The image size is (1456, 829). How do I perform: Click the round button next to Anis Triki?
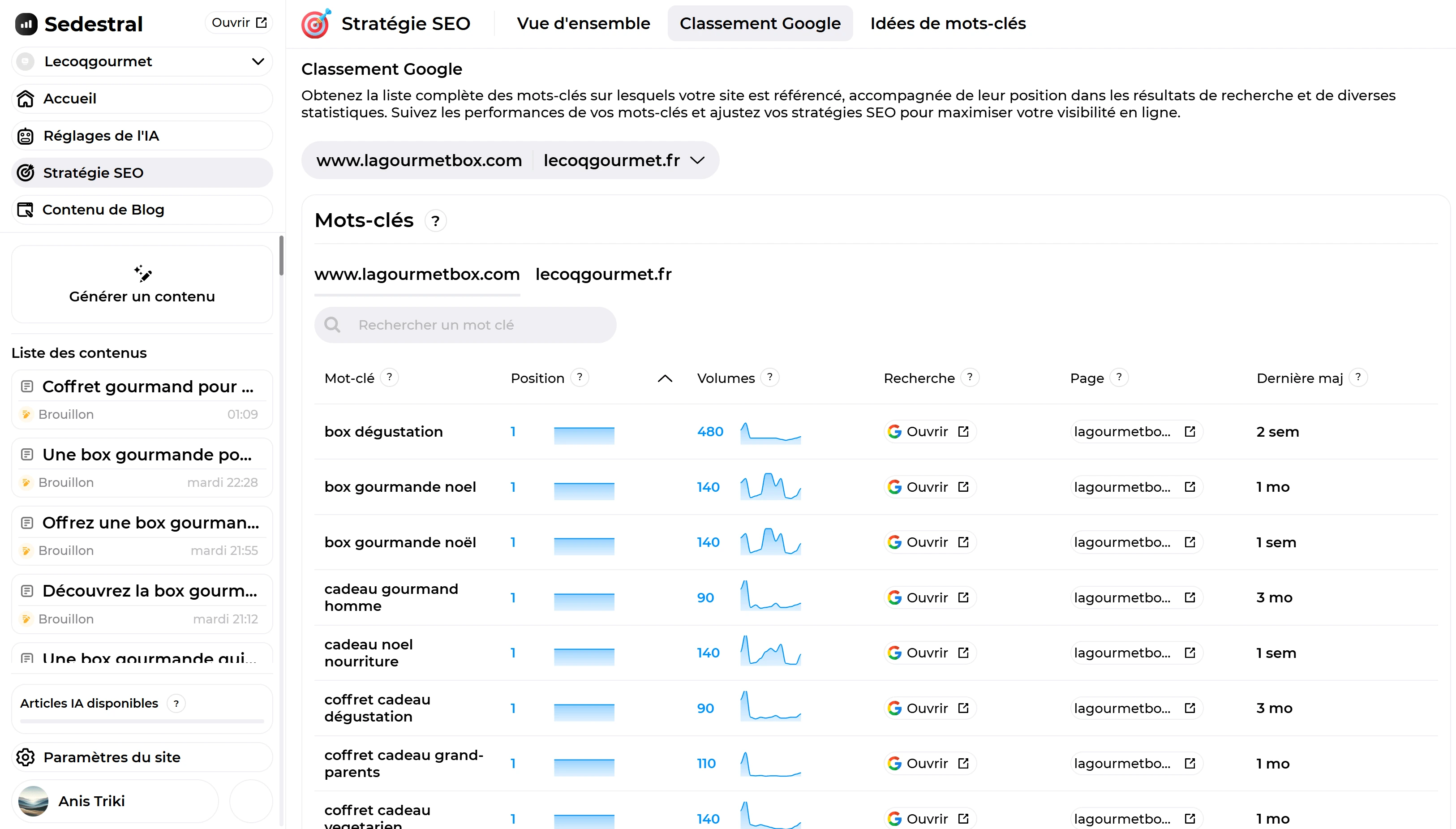251,801
